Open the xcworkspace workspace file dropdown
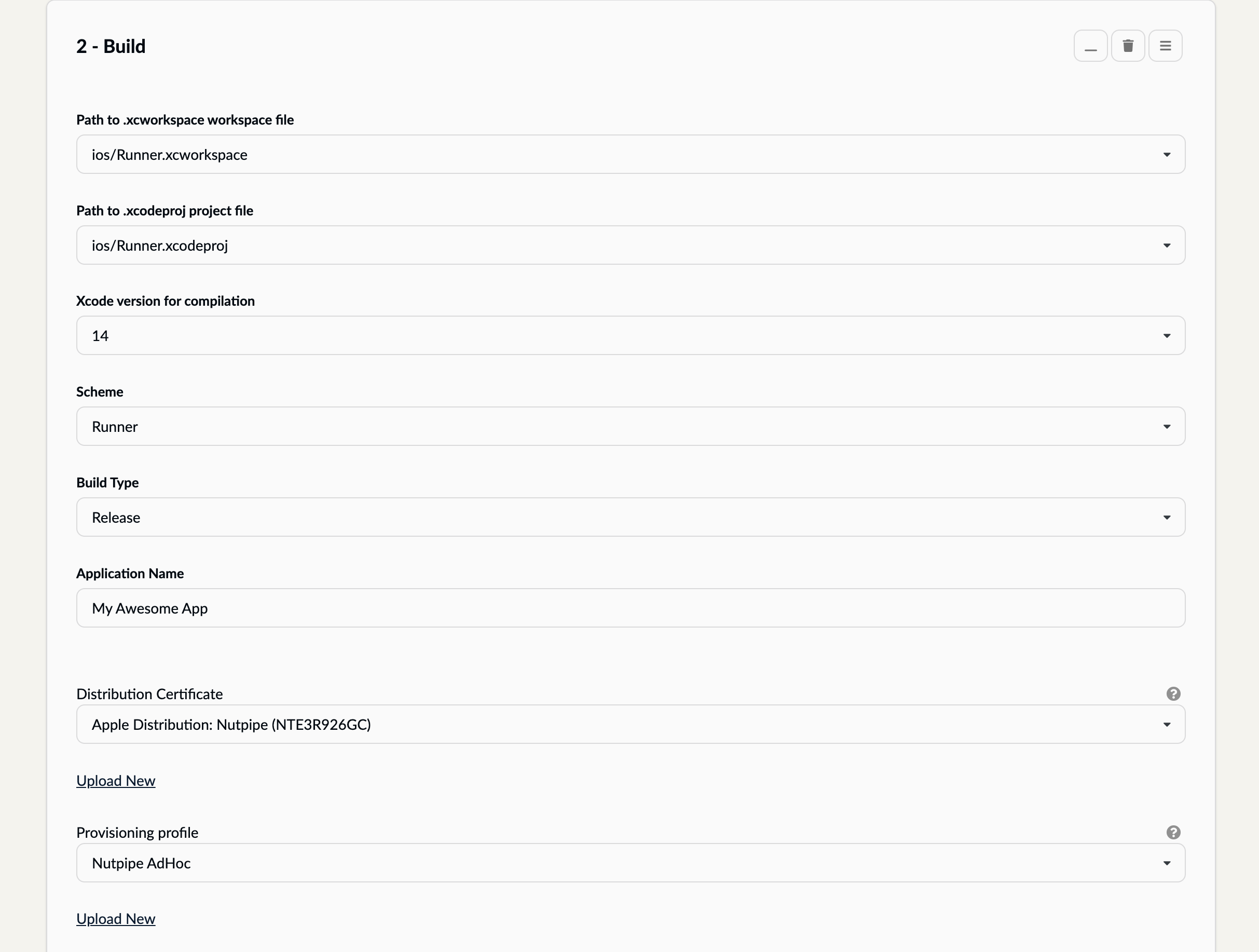The width and height of the screenshot is (1259, 952). click(630, 154)
